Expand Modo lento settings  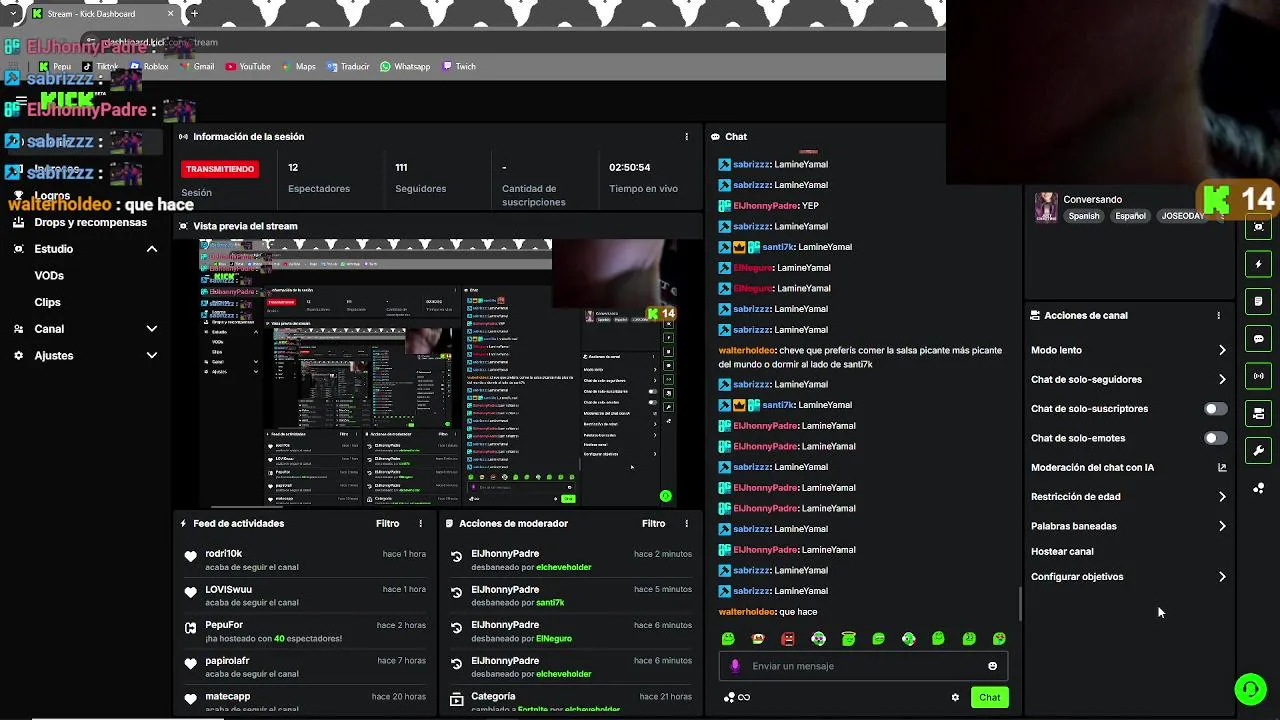pyautogui.click(x=1222, y=350)
